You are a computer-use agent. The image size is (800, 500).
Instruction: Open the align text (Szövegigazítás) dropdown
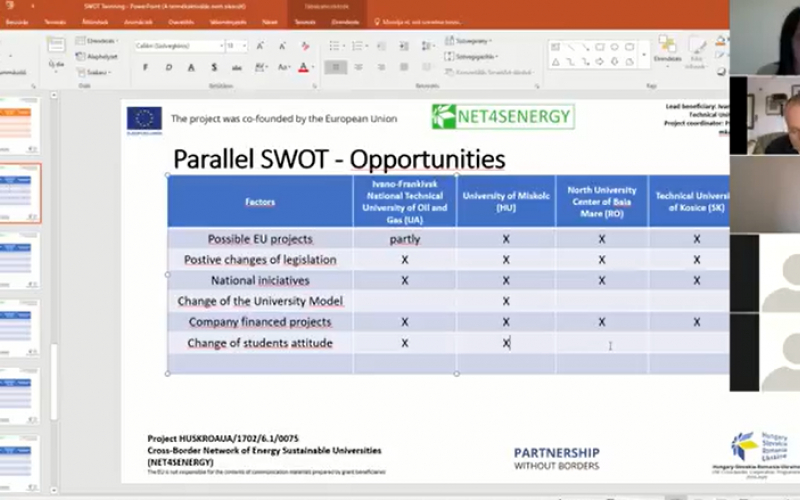point(471,56)
